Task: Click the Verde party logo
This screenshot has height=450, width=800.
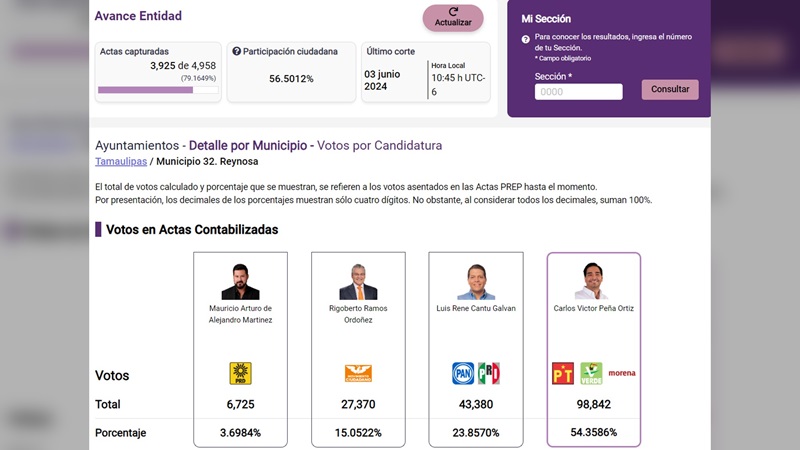Action: [591, 374]
